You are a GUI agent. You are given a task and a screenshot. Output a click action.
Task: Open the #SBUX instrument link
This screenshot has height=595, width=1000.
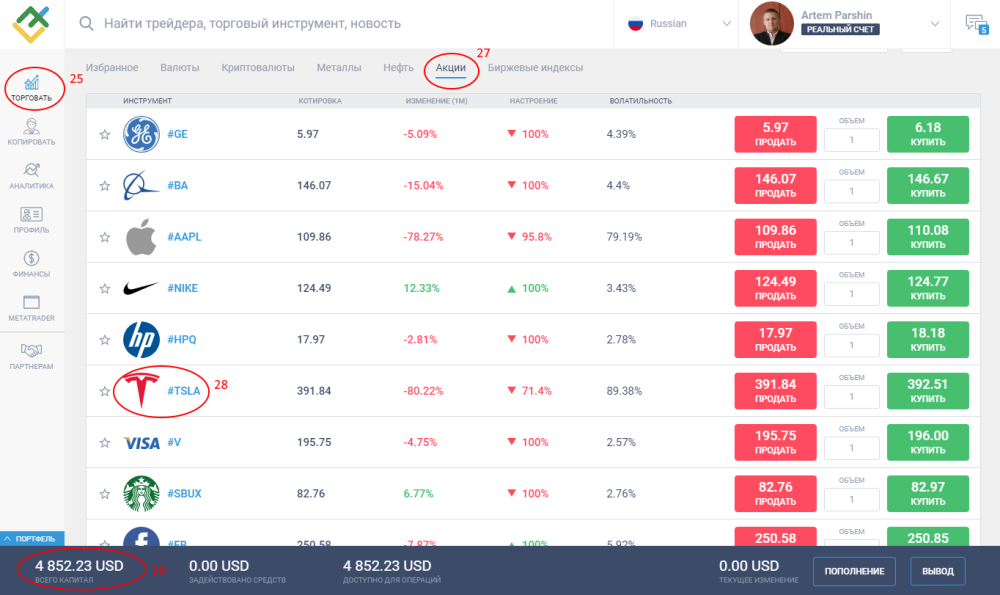point(184,494)
